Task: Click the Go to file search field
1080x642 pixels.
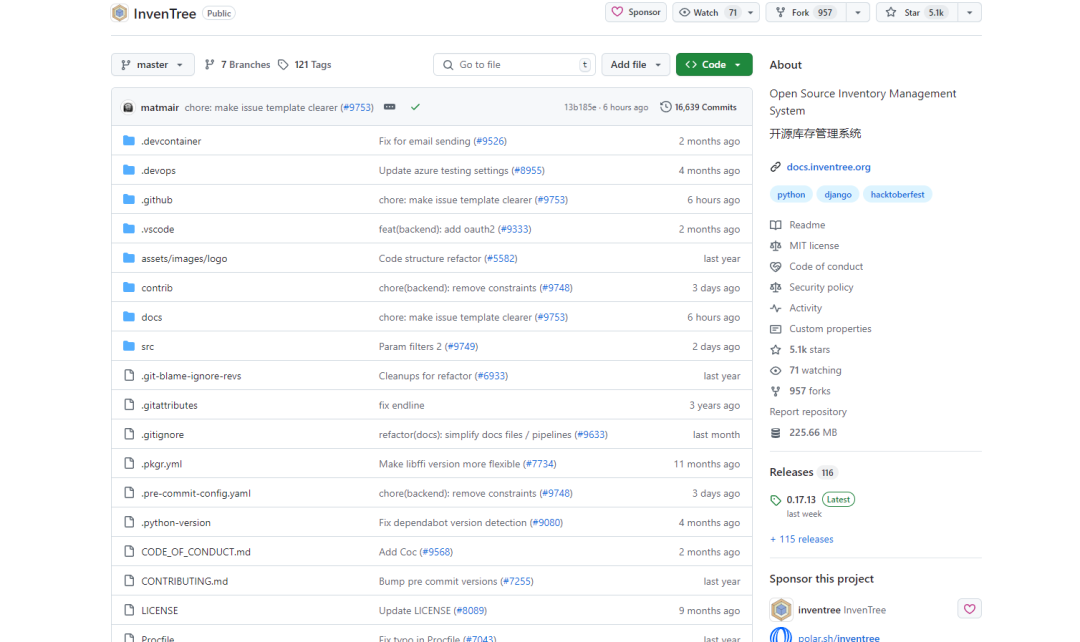Action: (x=515, y=65)
